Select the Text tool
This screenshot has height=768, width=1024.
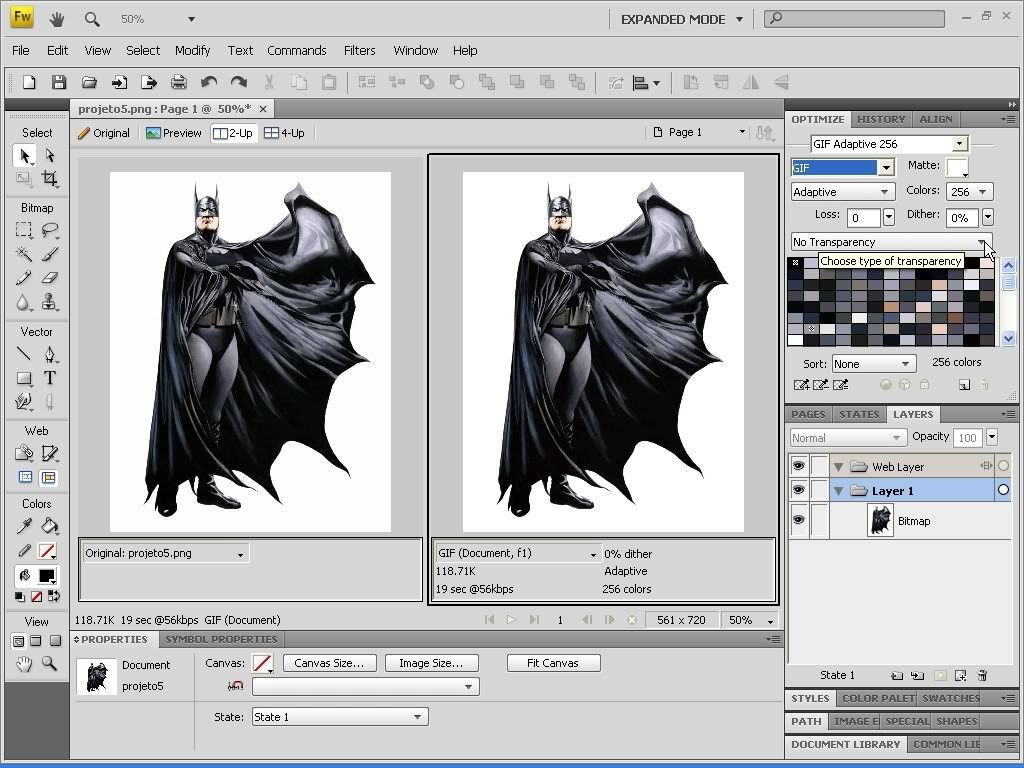(x=50, y=378)
